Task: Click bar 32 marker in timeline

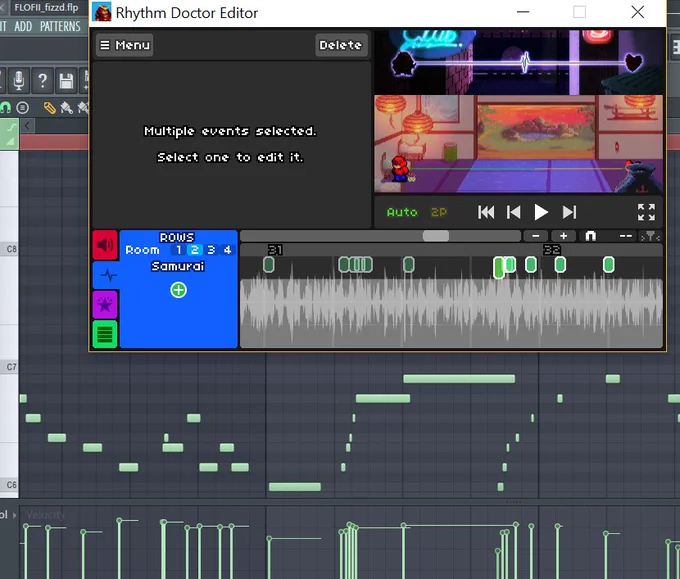Action: pyautogui.click(x=552, y=250)
